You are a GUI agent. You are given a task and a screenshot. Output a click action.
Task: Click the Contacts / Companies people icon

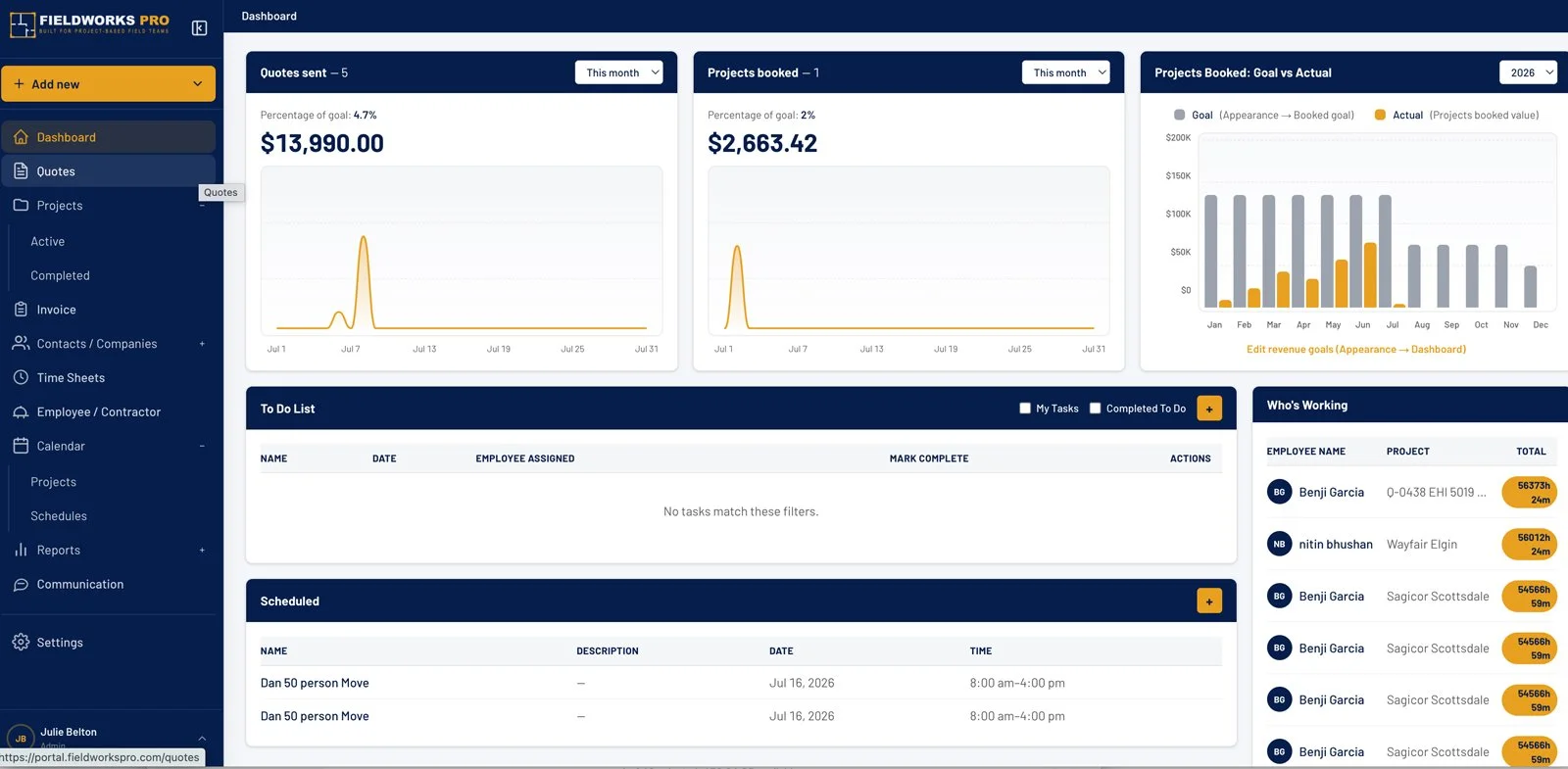pos(21,344)
